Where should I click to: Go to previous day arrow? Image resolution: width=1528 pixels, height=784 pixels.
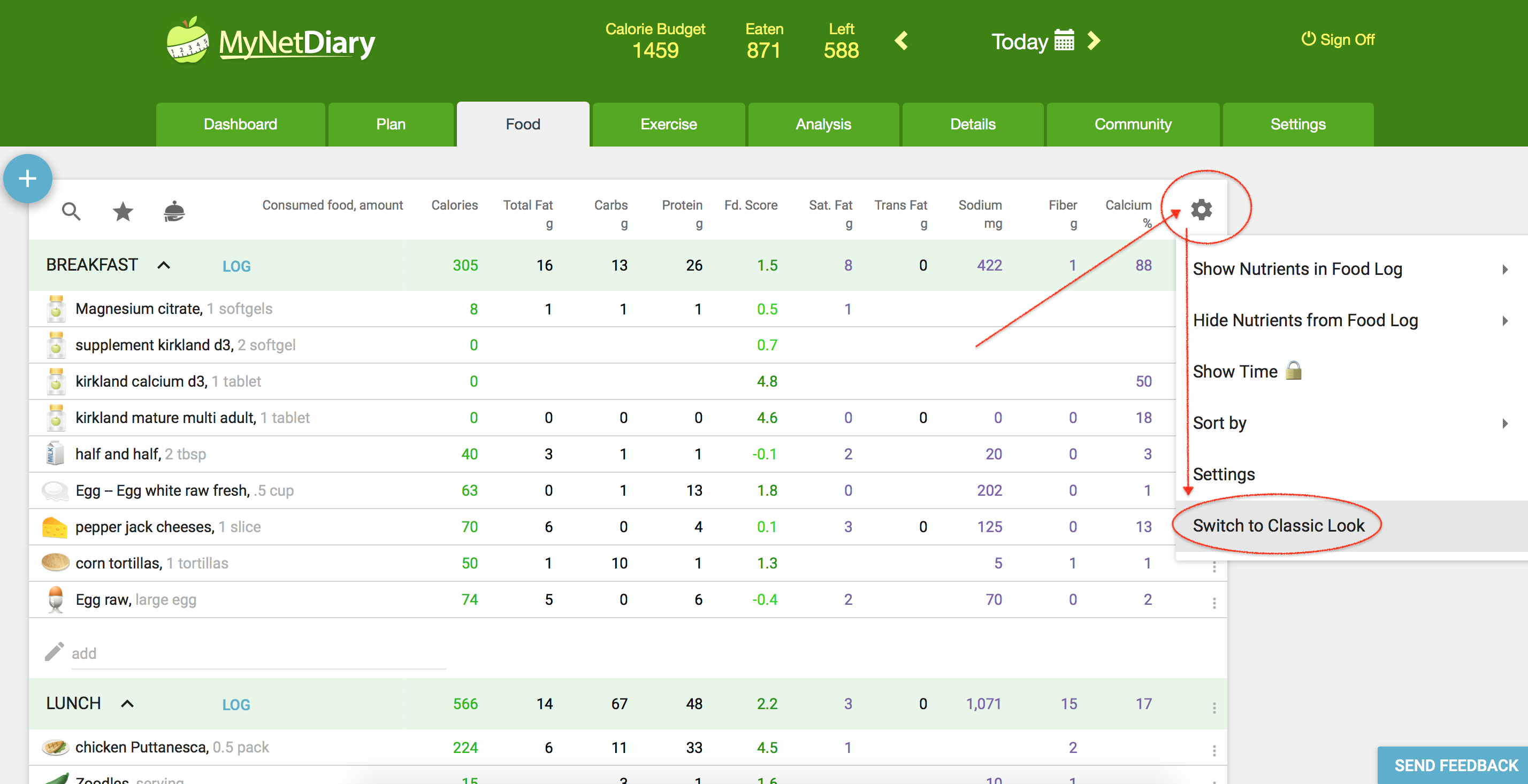coord(901,41)
